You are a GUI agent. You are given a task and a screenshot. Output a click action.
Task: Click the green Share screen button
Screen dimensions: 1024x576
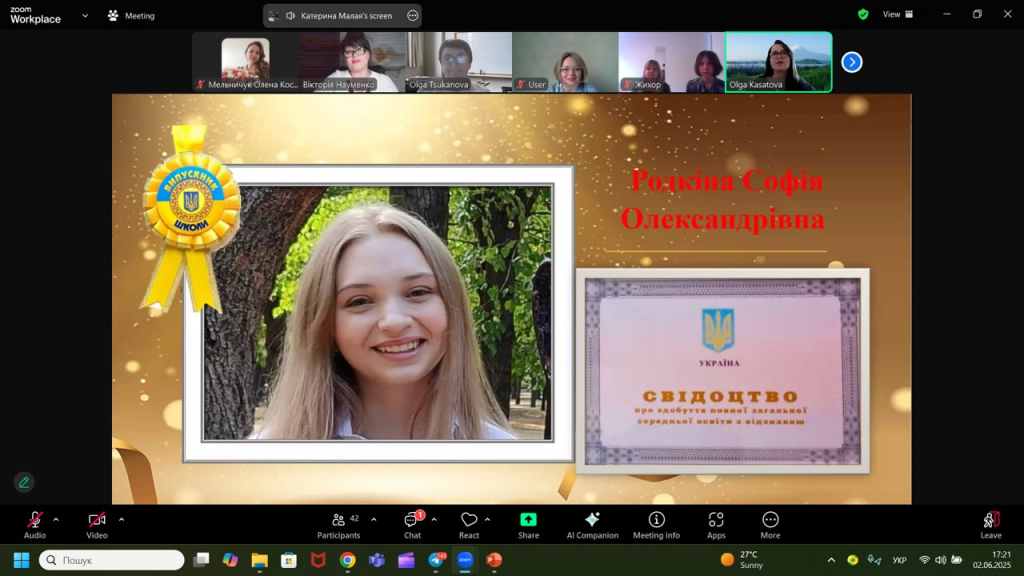528,524
